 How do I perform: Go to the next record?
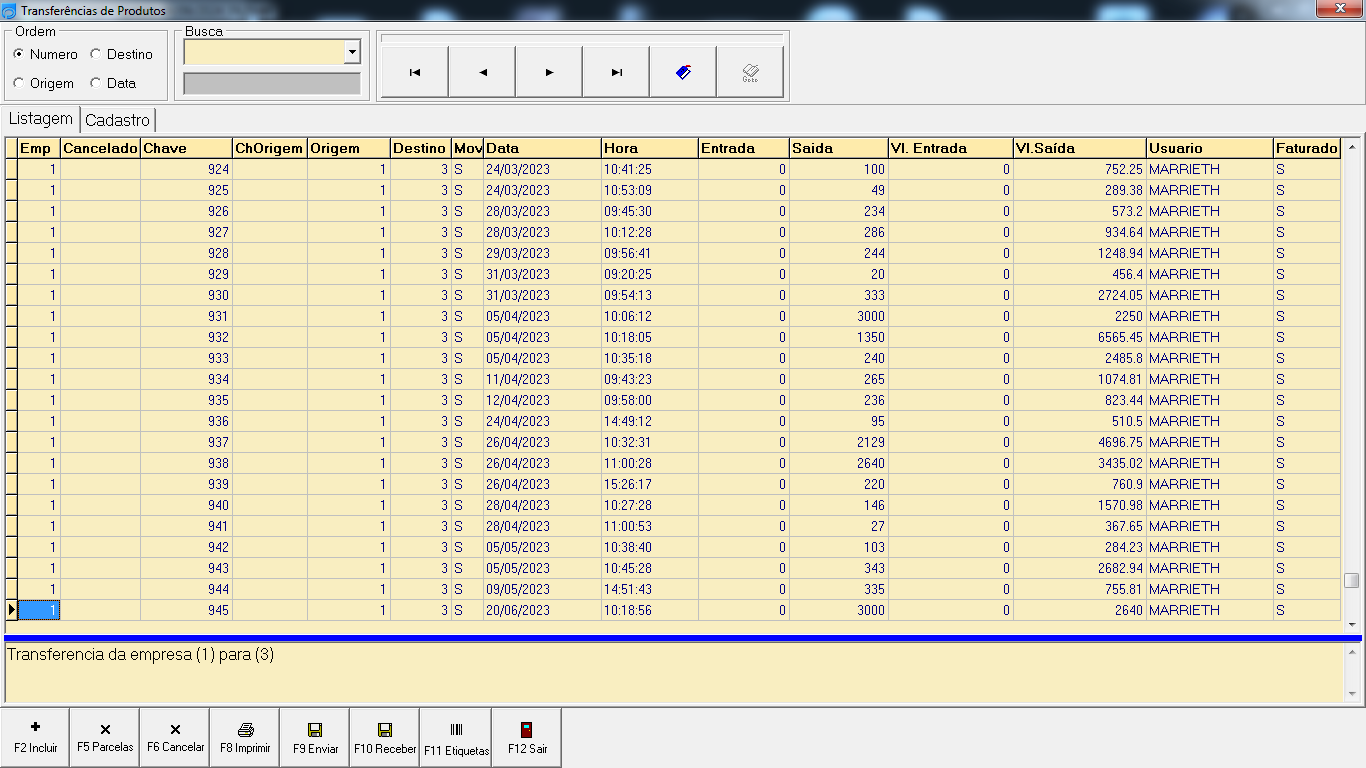coord(549,72)
